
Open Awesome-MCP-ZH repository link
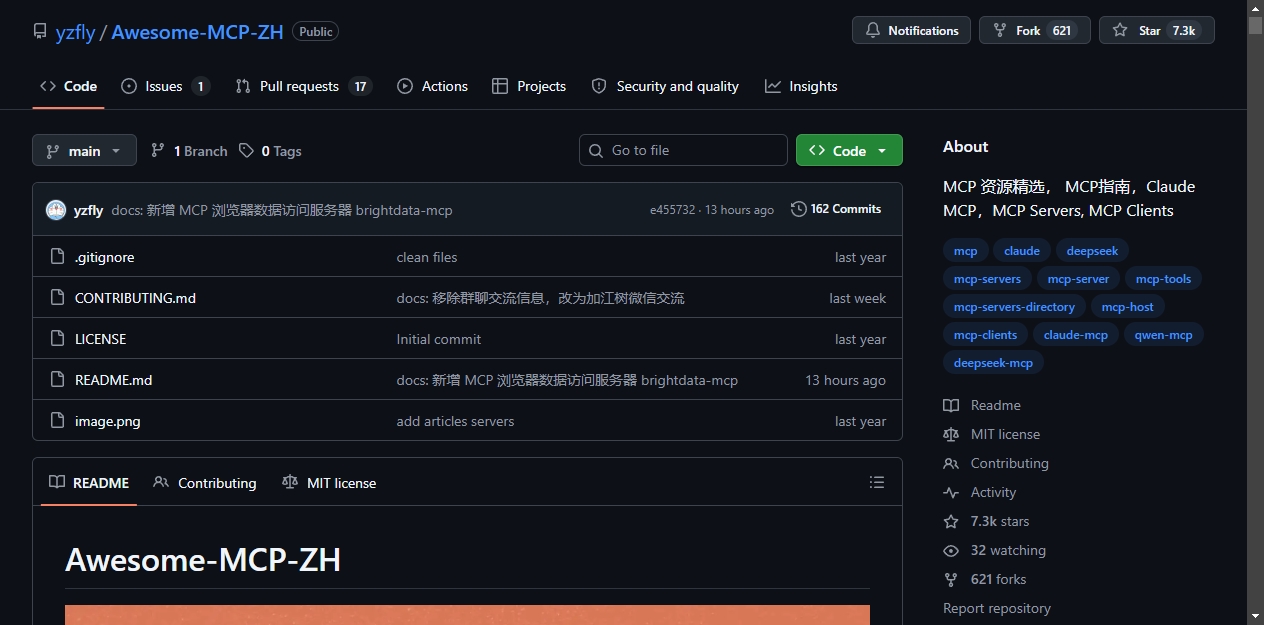click(197, 31)
